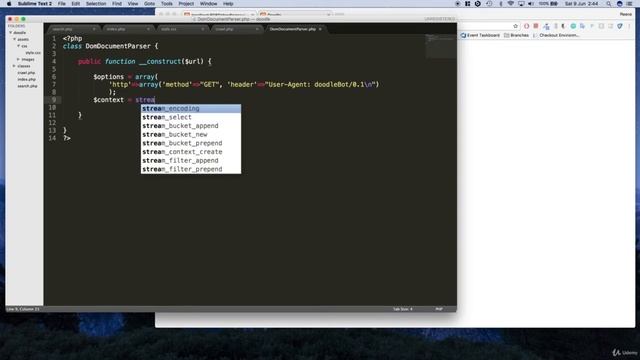Open Event Taskboard bookmark in browser
This screenshot has height=360, width=640.
pos(480,36)
